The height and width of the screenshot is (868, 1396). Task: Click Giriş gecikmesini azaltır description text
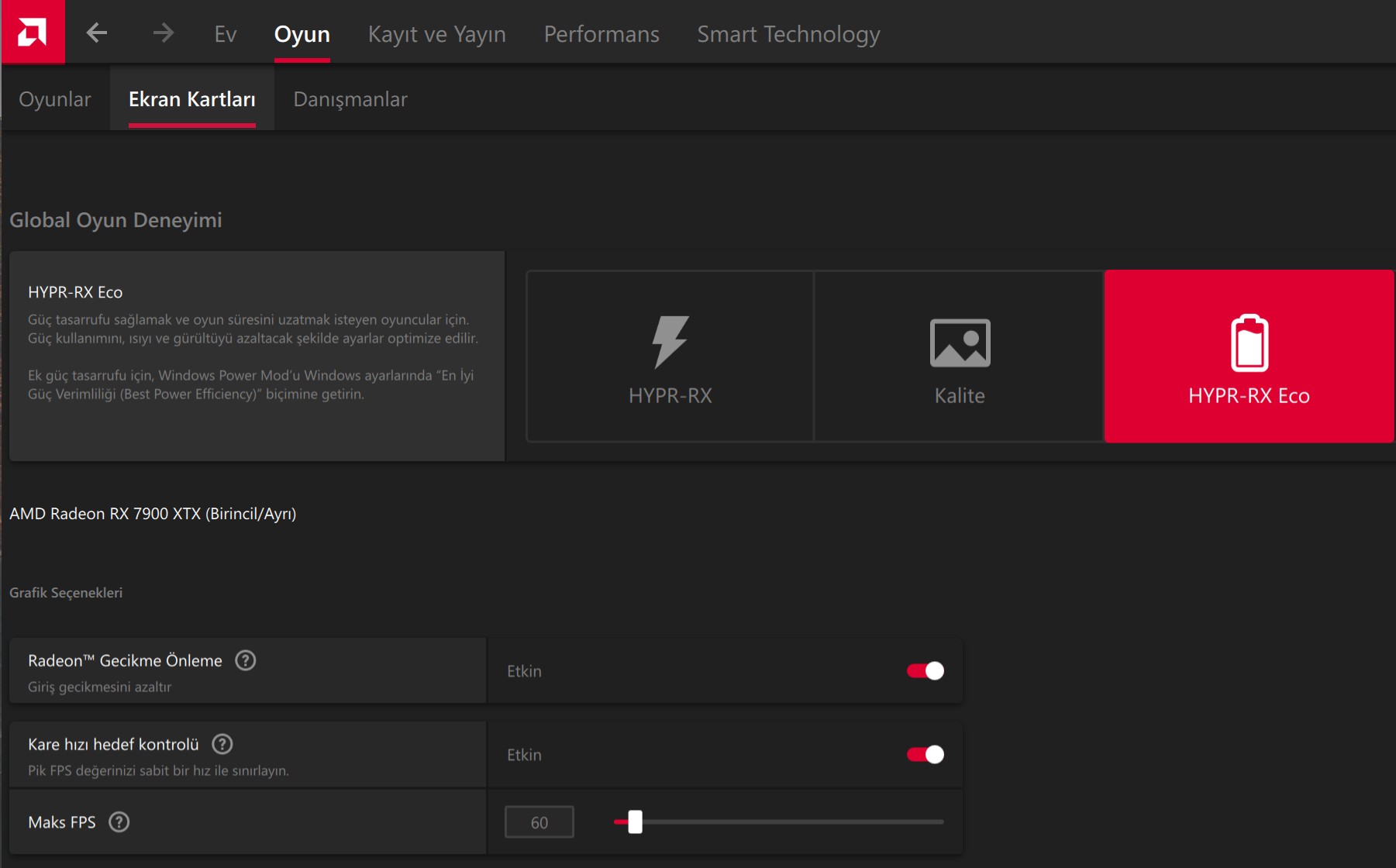pyautogui.click(x=99, y=687)
